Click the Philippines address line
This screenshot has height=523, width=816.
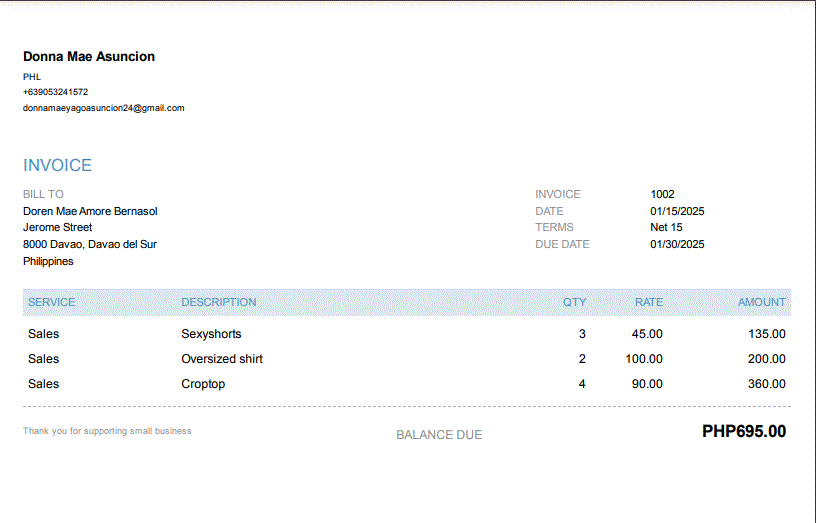[x=48, y=261]
